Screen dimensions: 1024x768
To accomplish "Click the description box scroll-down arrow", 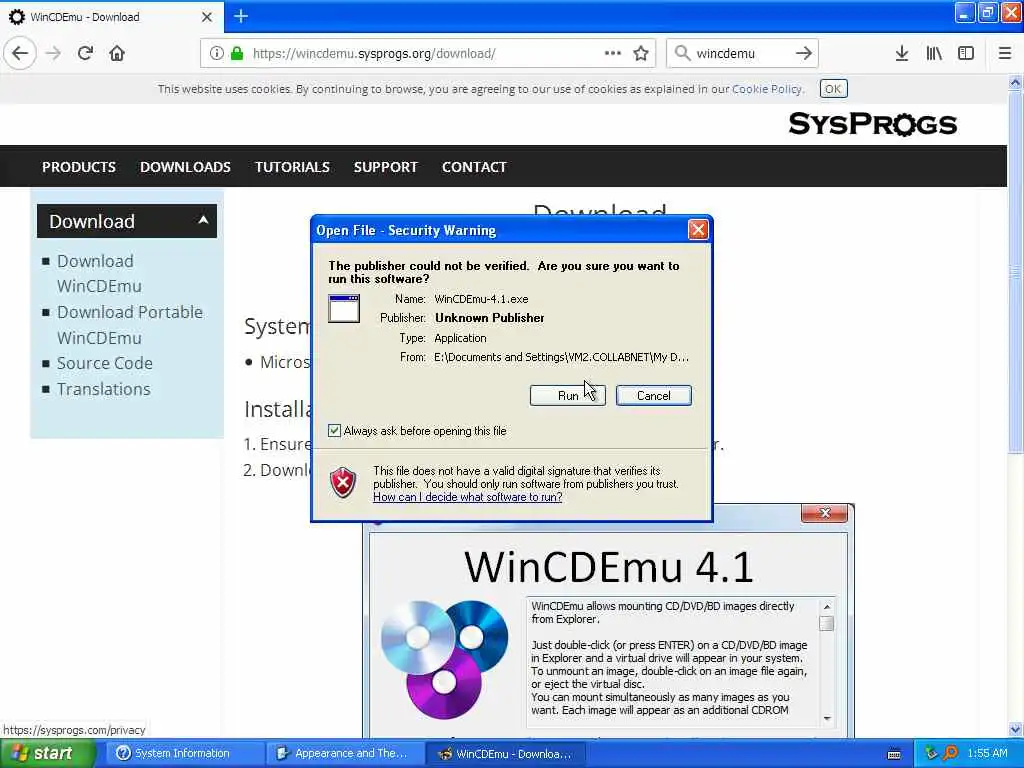I will (x=827, y=718).
